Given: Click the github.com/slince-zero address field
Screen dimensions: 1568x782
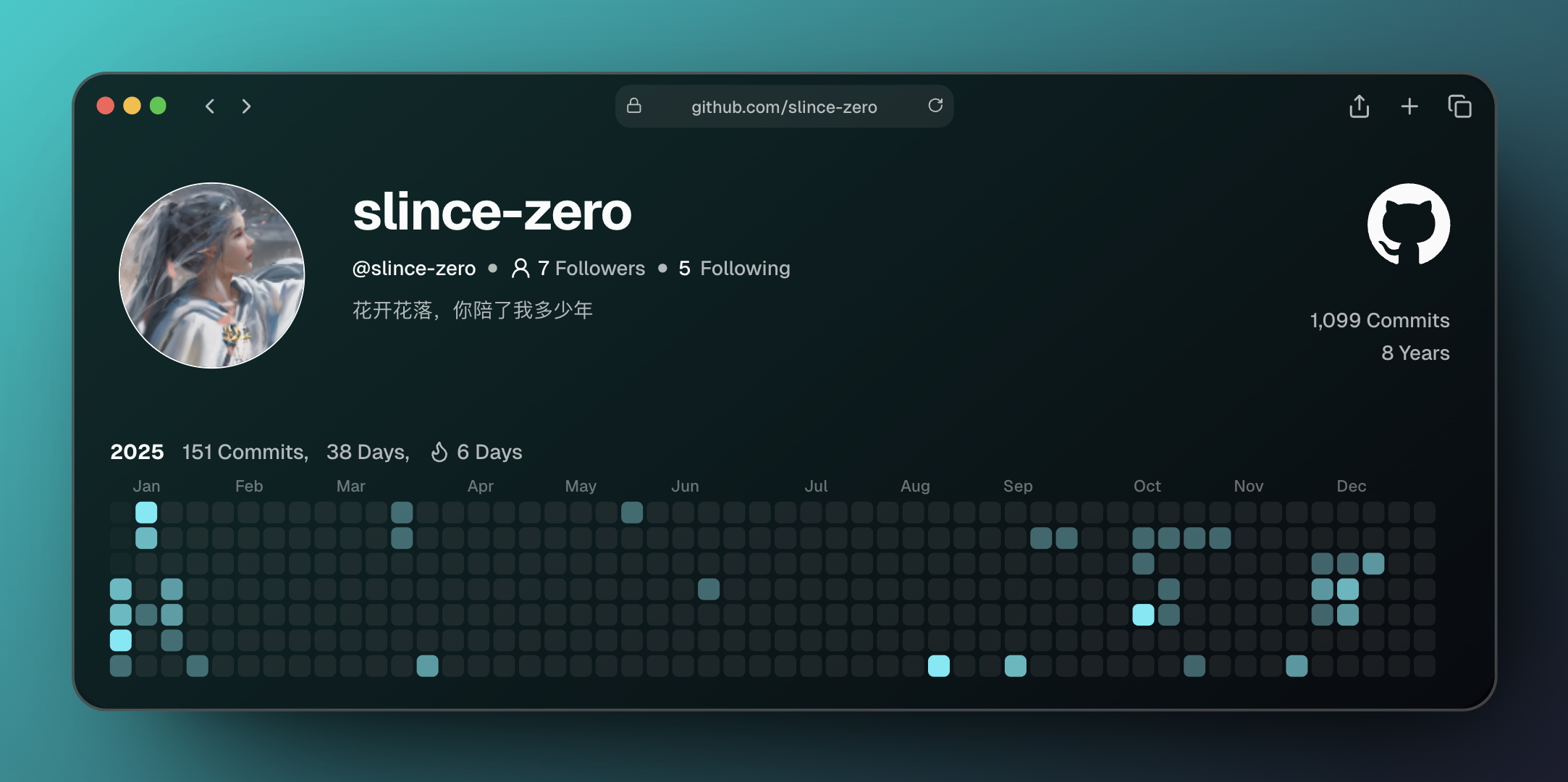Looking at the screenshot, I should tap(783, 107).
